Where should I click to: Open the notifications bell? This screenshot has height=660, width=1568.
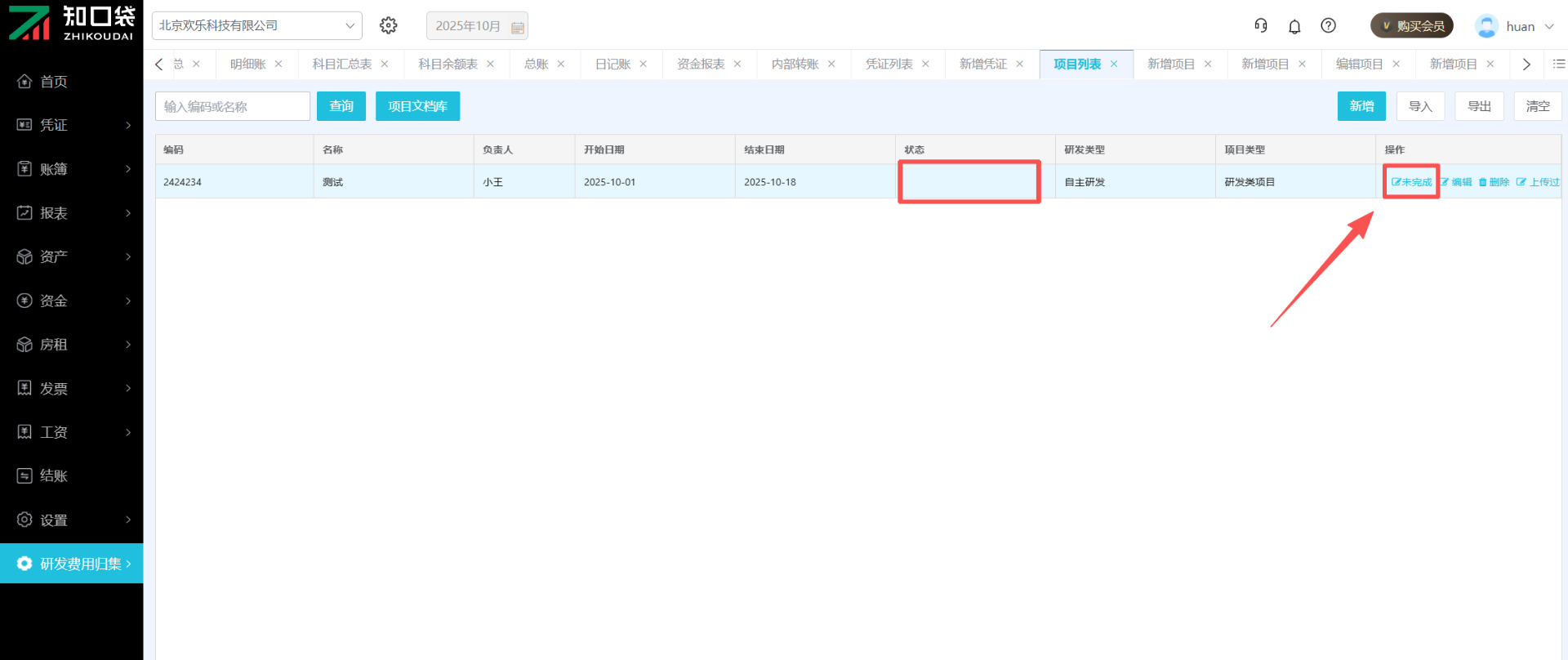coord(1294,26)
